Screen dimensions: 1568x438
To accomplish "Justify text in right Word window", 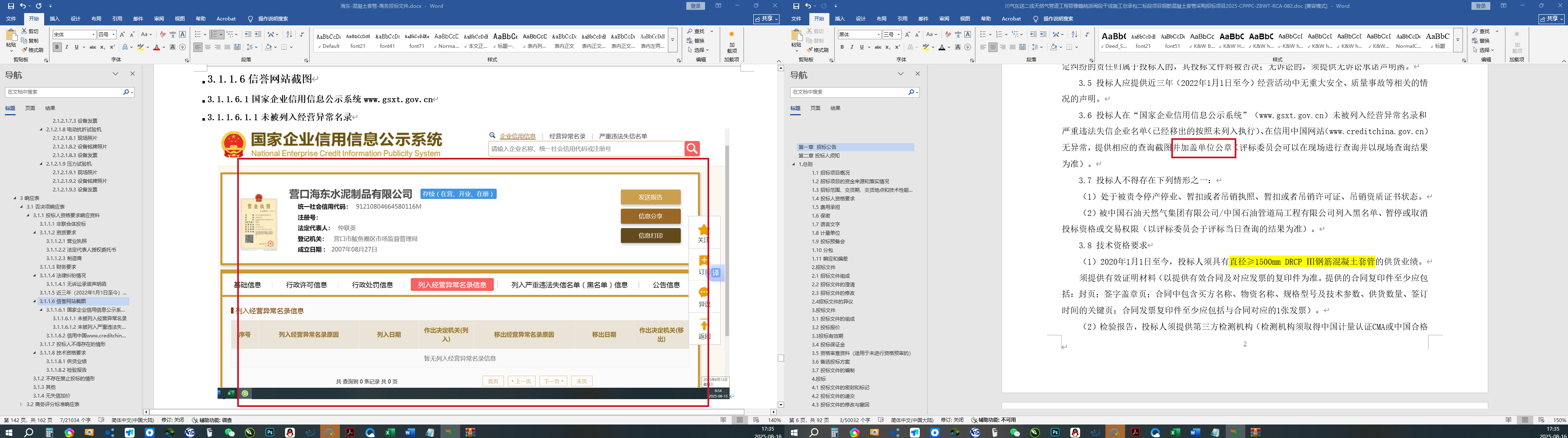I will coord(1012,47).
